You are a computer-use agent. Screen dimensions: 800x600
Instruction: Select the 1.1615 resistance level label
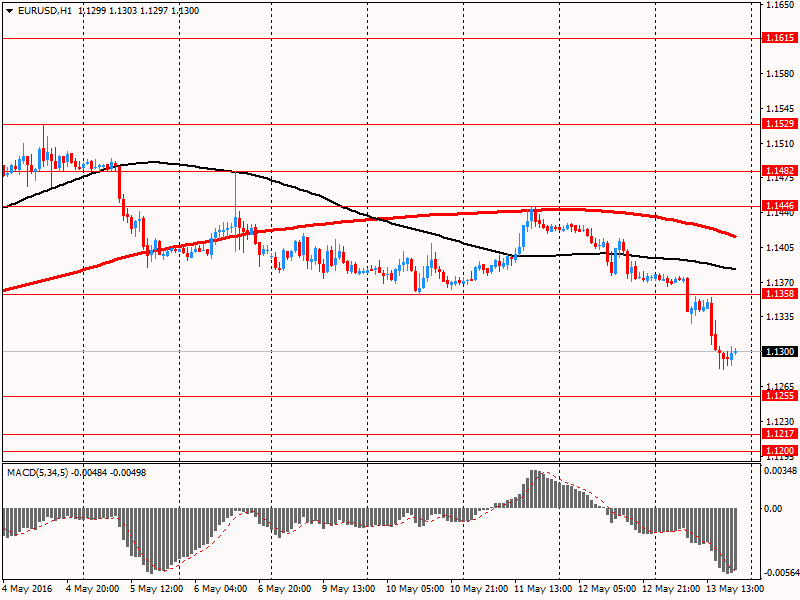[779, 38]
